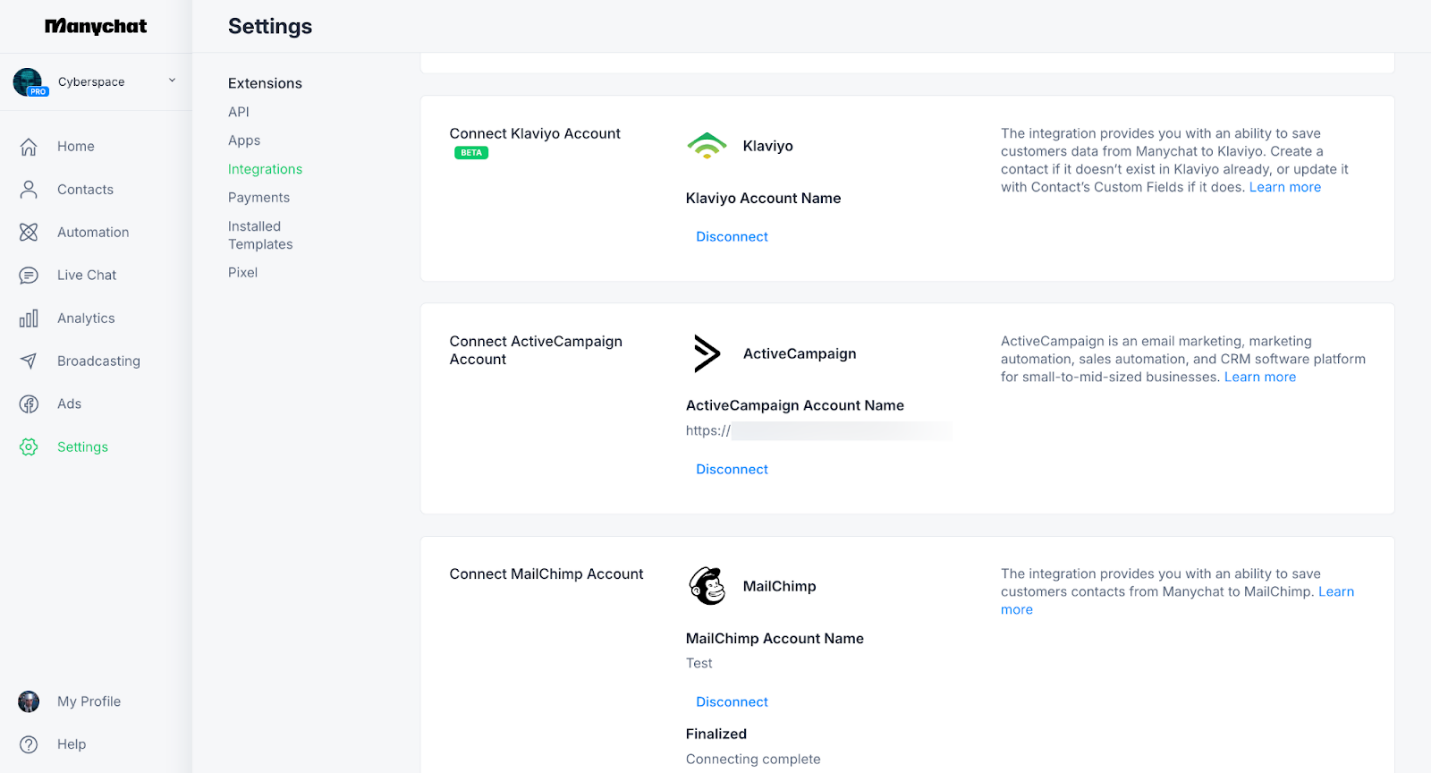Expand the Cyberspace account dropdown

(x=172, y=81)
